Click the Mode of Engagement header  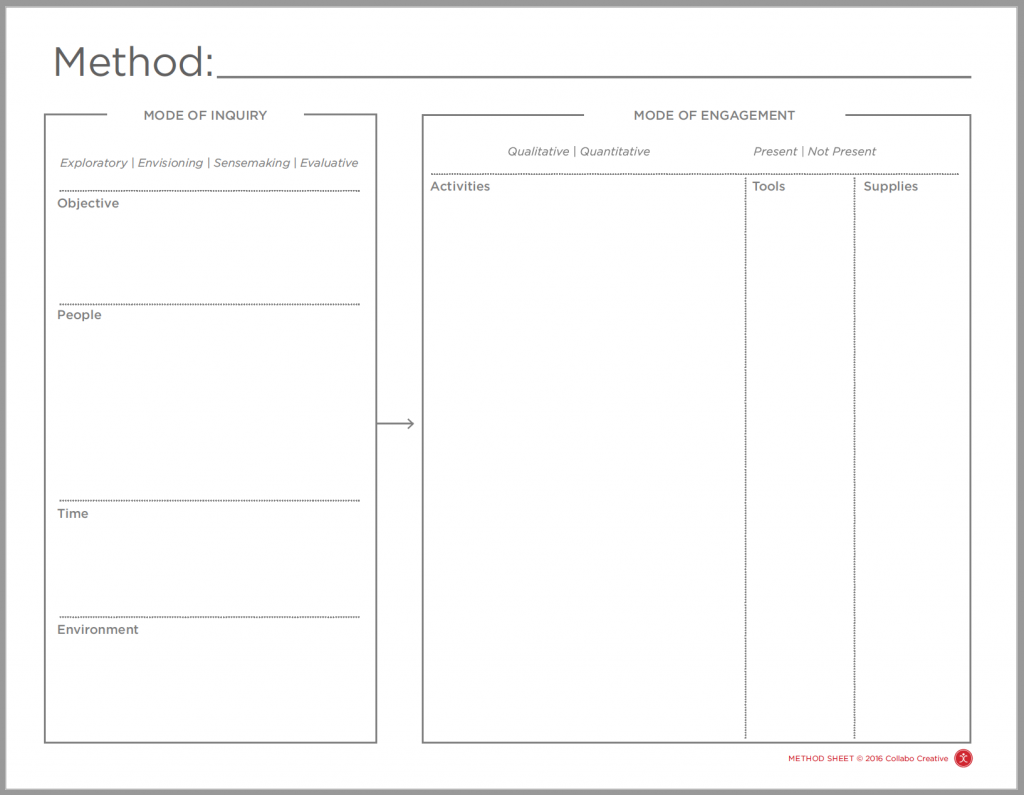(714, 116)
